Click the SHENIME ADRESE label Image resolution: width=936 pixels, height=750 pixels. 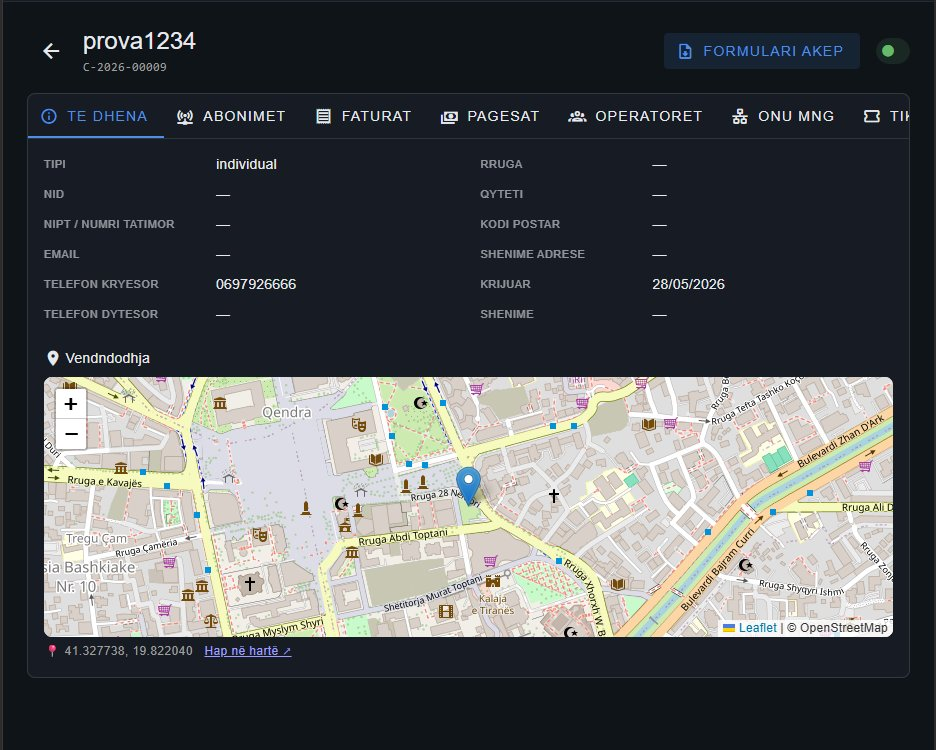pos(532,254)
